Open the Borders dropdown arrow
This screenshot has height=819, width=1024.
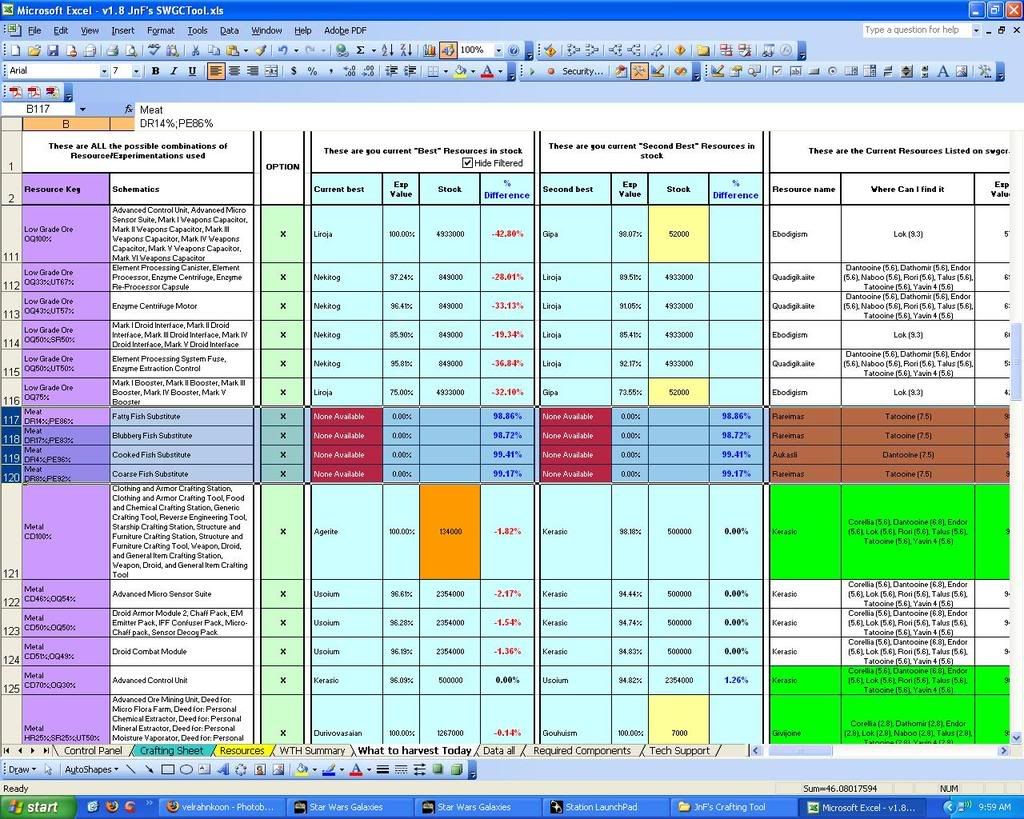445,71
